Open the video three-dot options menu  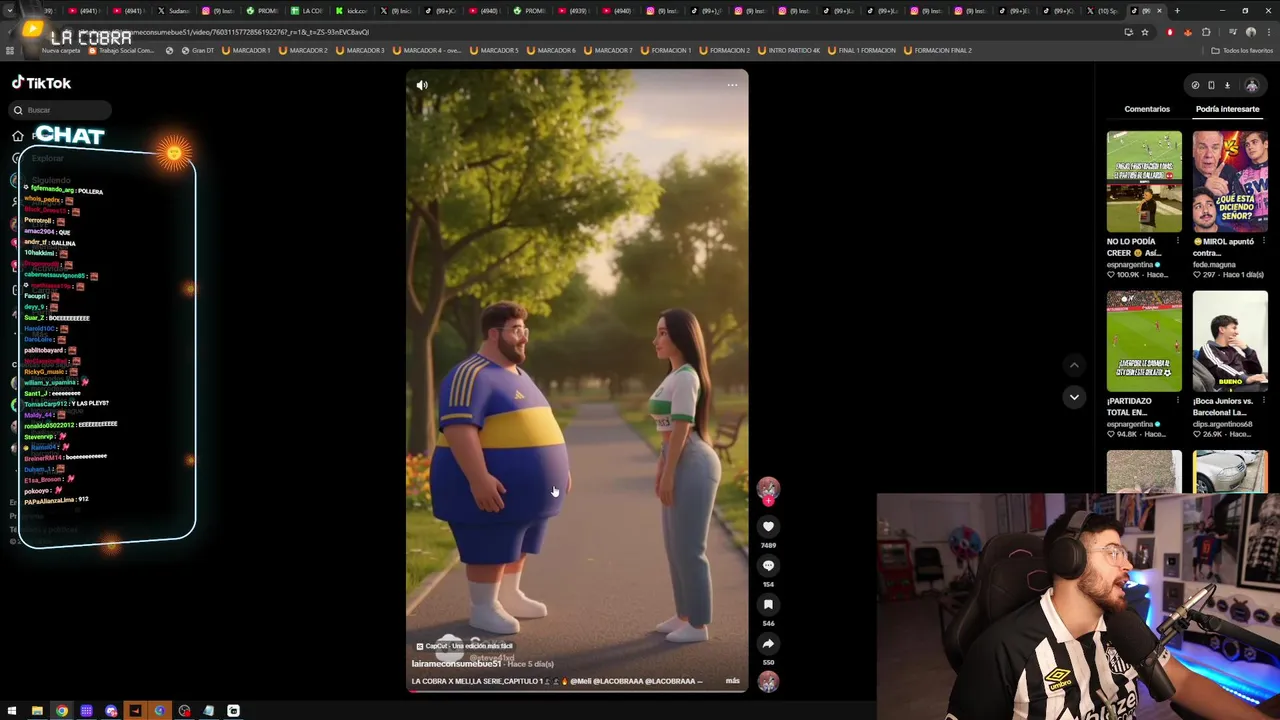point(732,85)
